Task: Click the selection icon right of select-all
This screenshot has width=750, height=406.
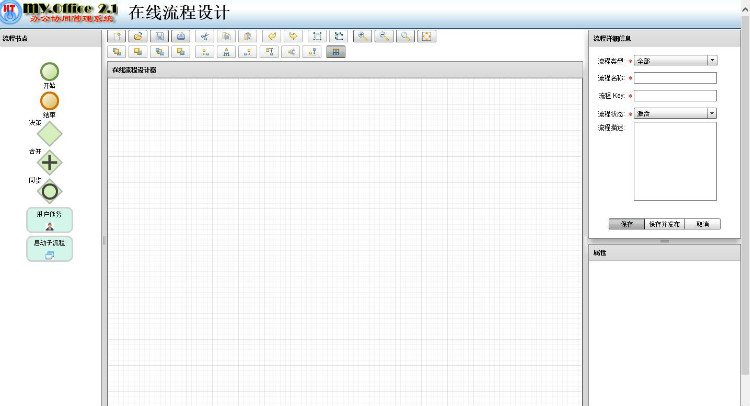Action: (x=338, y=36)
